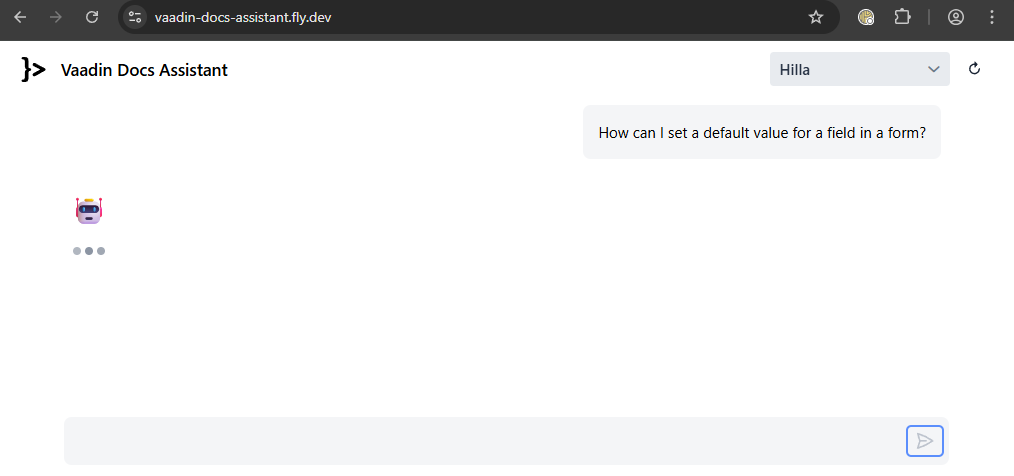Click the send message paper plane button

(924, 441)
